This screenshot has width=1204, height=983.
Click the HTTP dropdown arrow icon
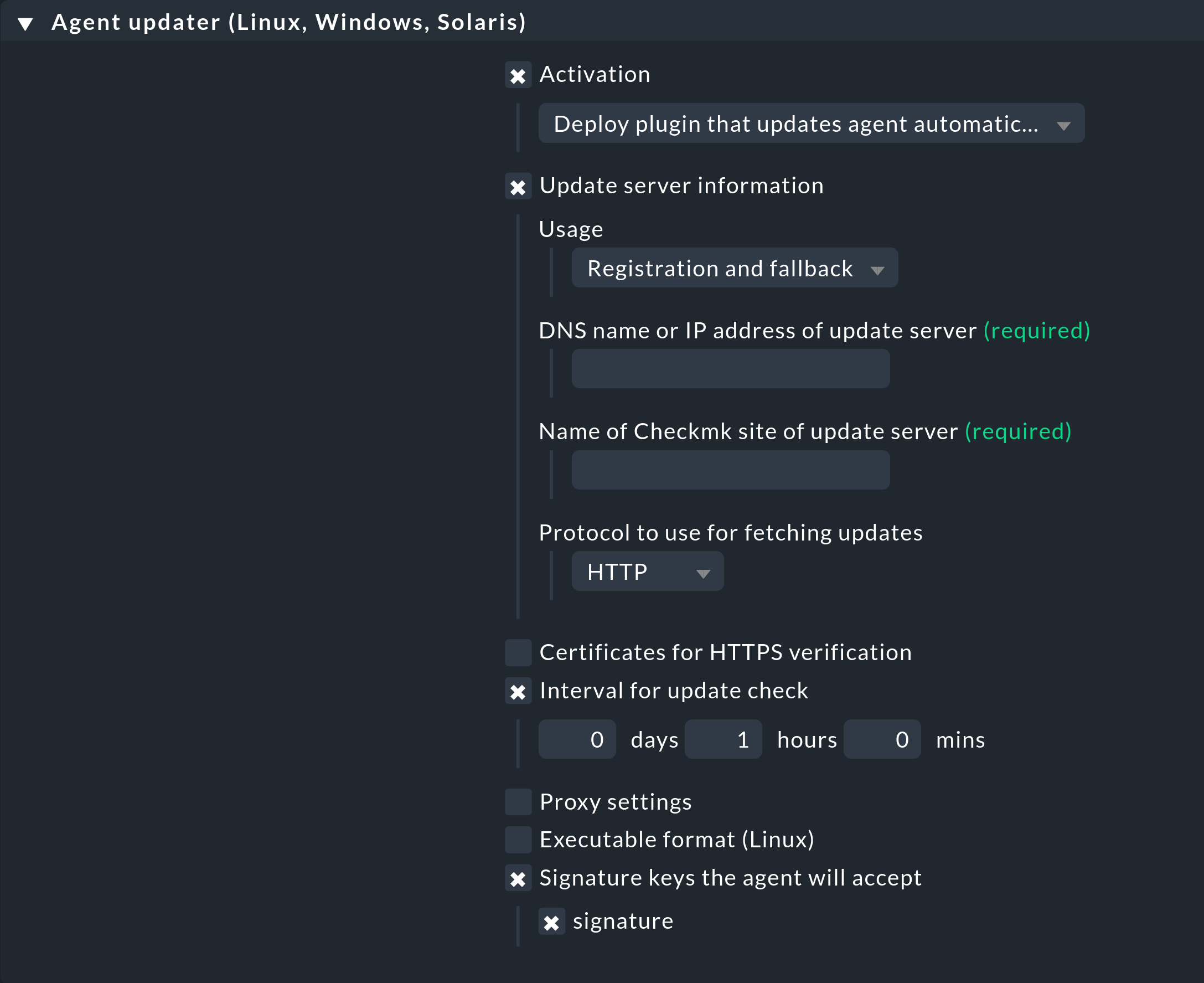pos(703,574)
